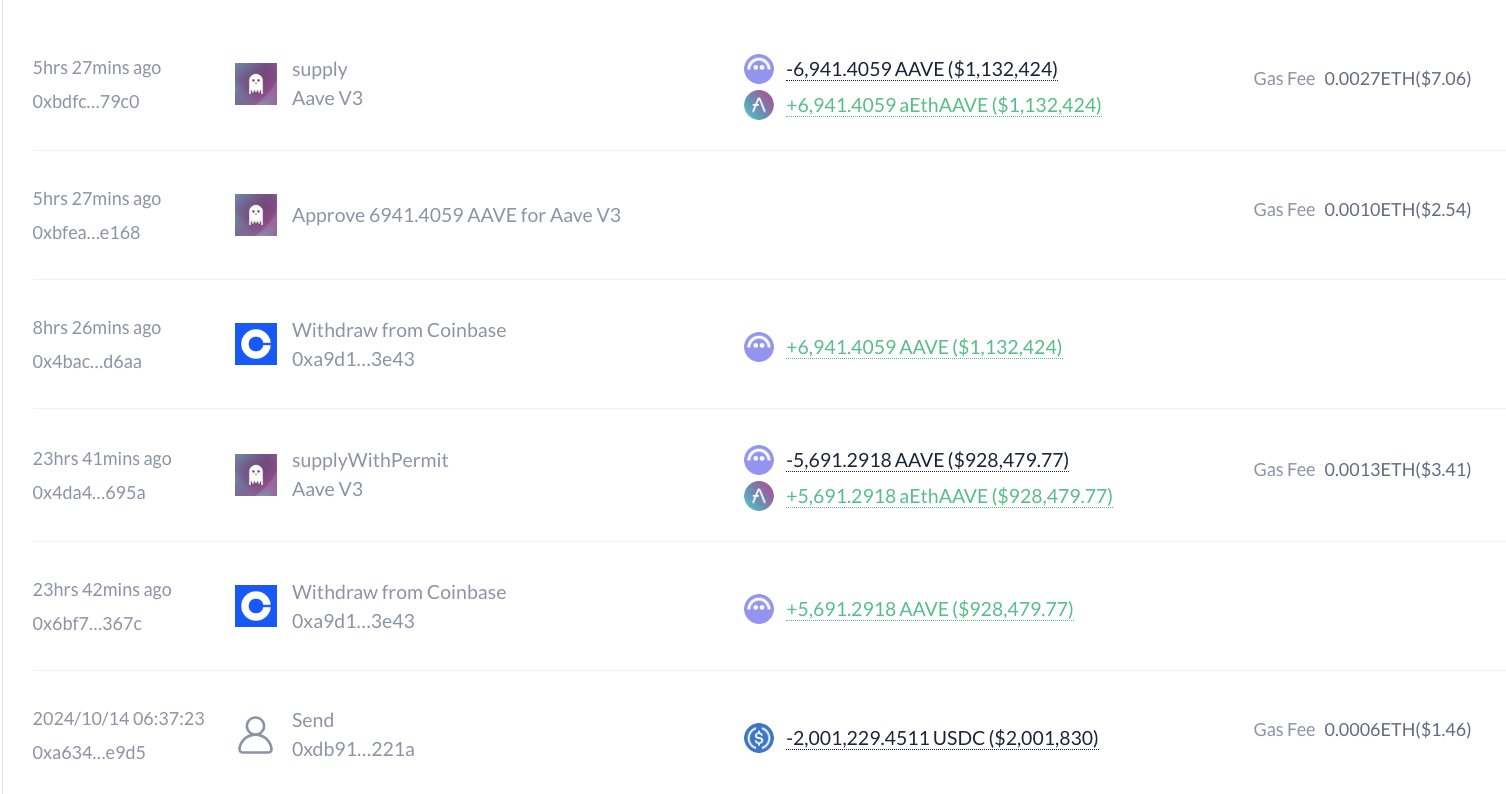1506x794 pixels.
Task: Open recipient address 0xdb91...221a
Action: 353,748
